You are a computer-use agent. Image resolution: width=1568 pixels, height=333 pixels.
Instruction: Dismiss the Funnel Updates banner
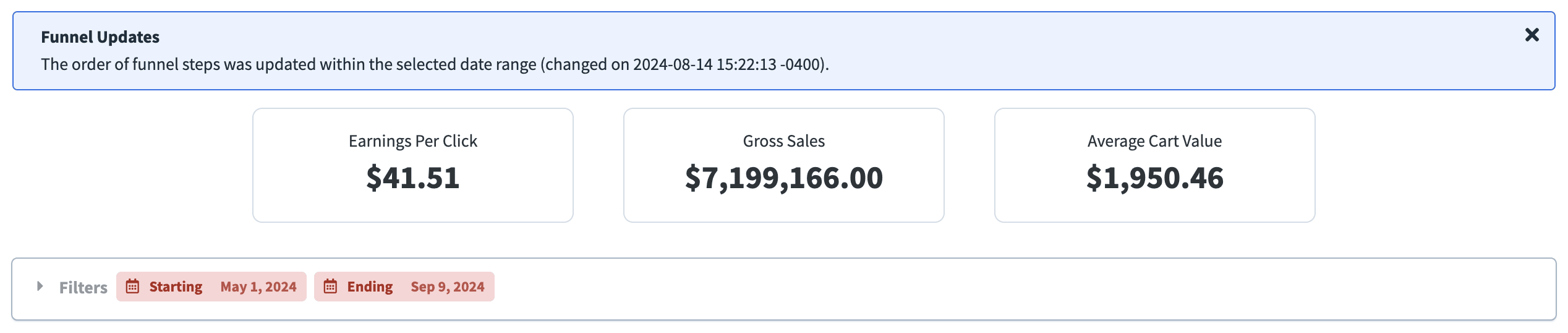point(1532,35)
